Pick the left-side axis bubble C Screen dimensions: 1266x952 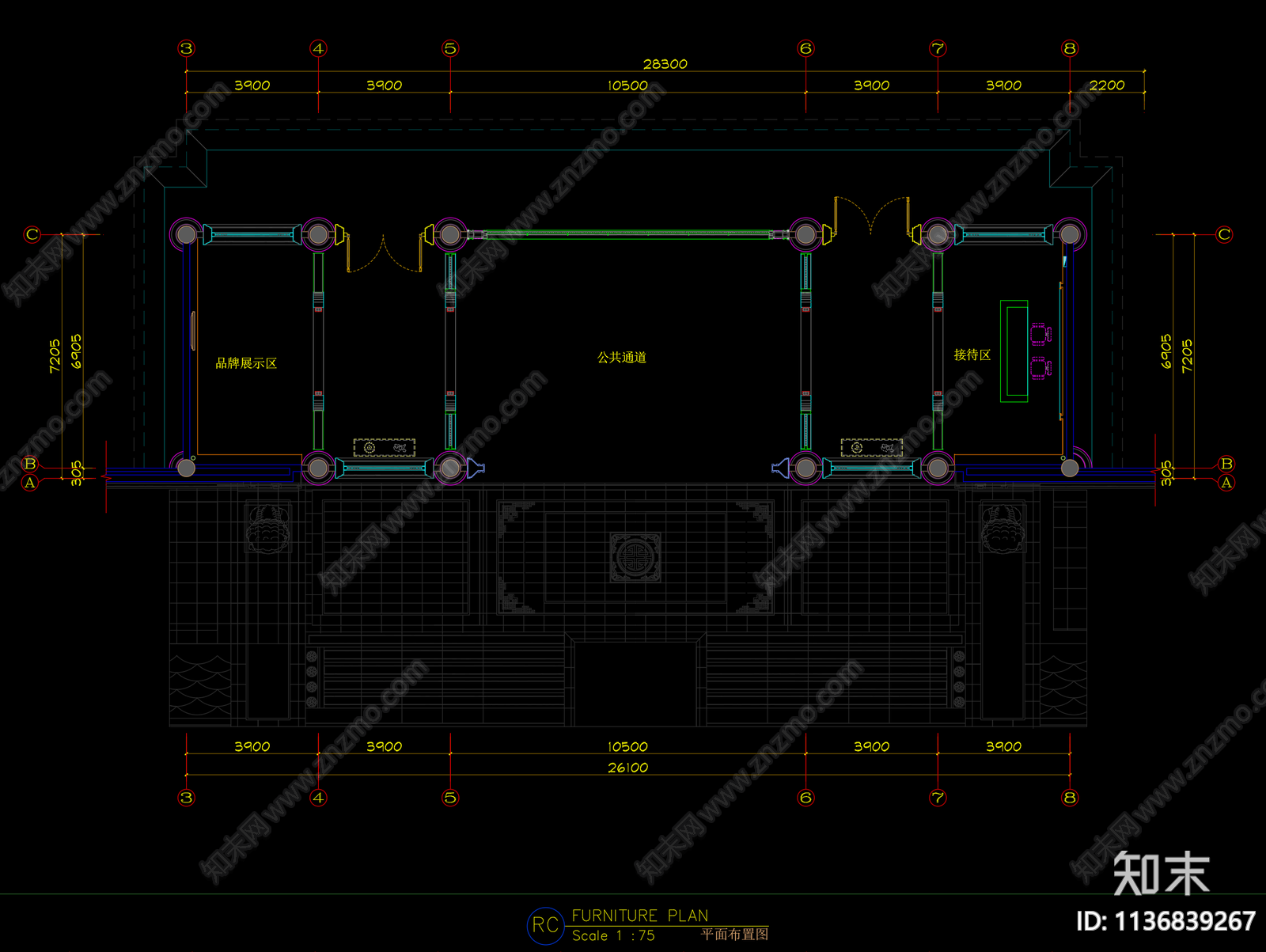[32, 234]
